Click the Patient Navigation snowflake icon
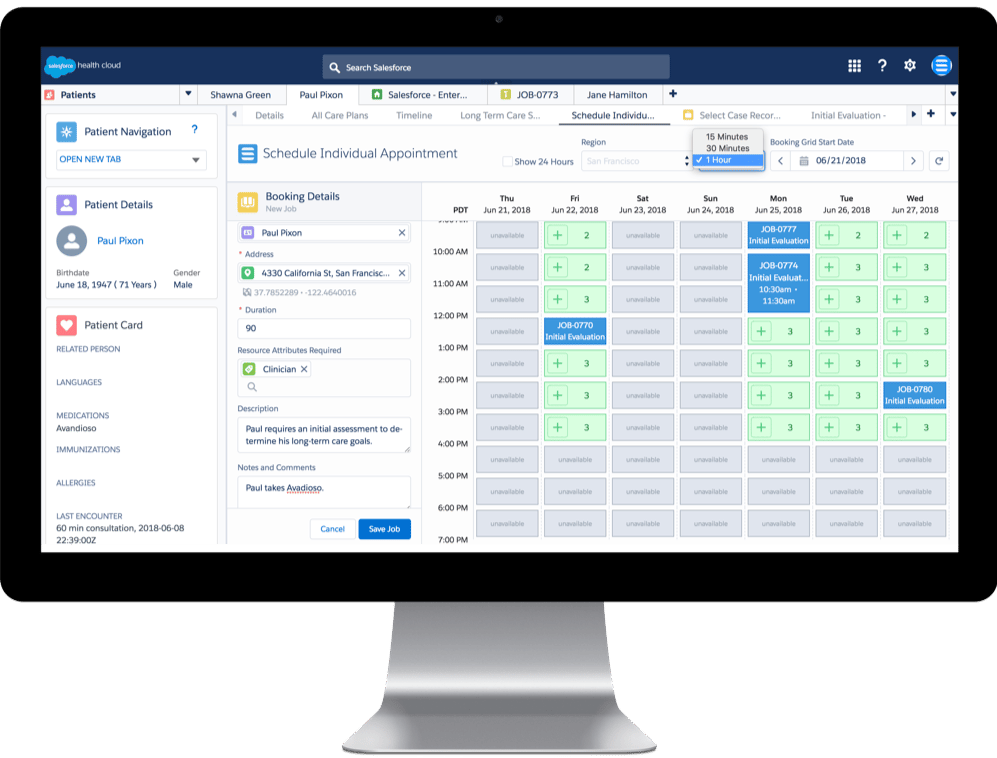Viewport: 997px width, 758px height. click(66, 132)
